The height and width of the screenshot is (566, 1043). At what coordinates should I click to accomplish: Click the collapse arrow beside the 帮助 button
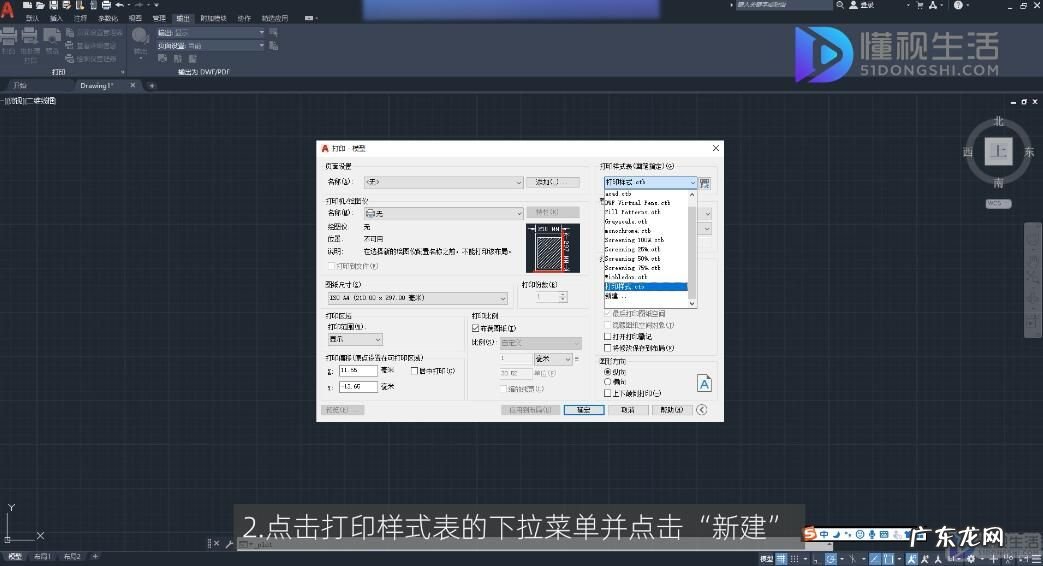coord(702,410)
